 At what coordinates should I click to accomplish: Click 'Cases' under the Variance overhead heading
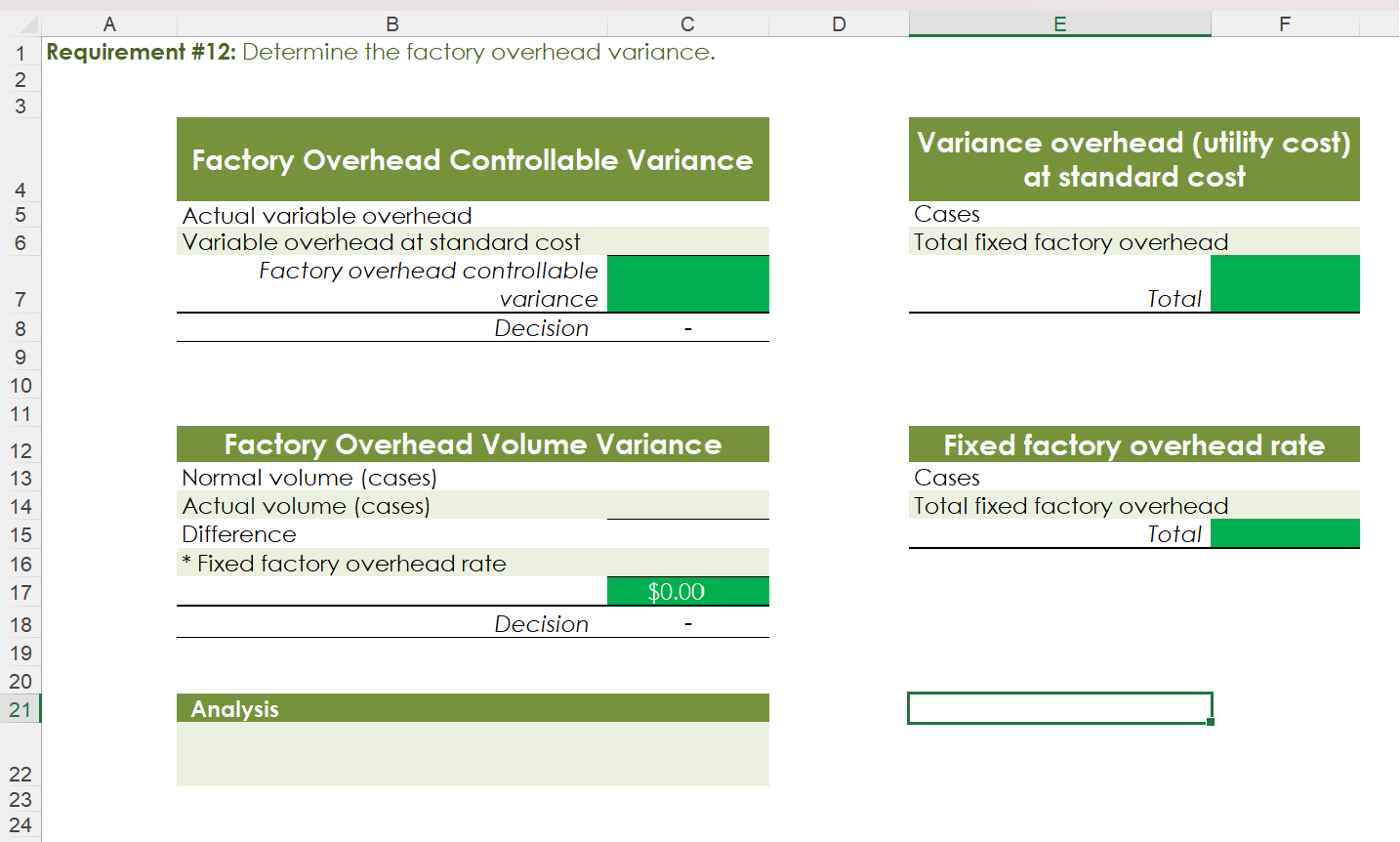947,214
